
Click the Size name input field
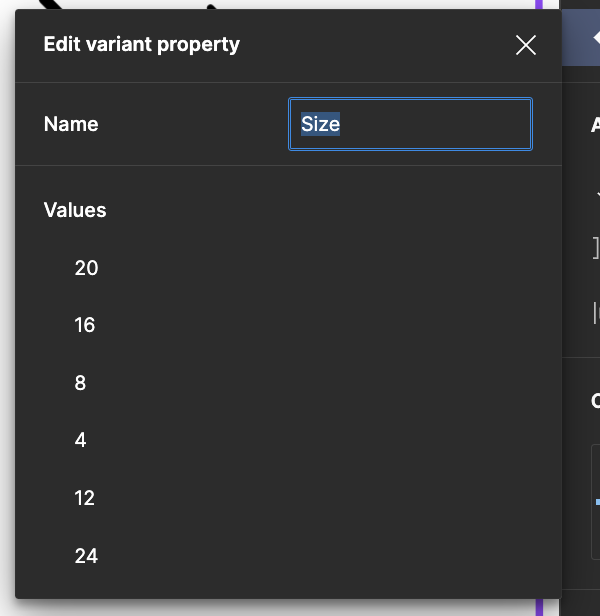point(410,124)
